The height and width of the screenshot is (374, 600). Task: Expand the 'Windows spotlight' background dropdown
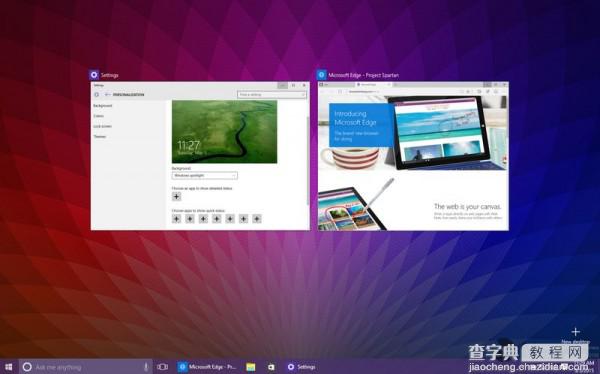[205, 176]
